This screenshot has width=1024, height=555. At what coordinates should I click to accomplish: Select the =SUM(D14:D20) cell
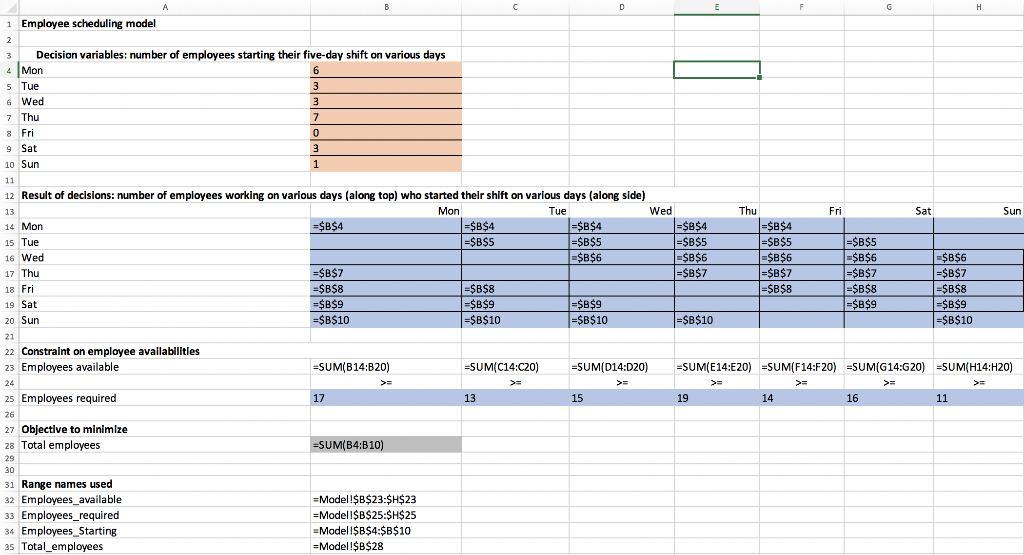tap(622, 367)
